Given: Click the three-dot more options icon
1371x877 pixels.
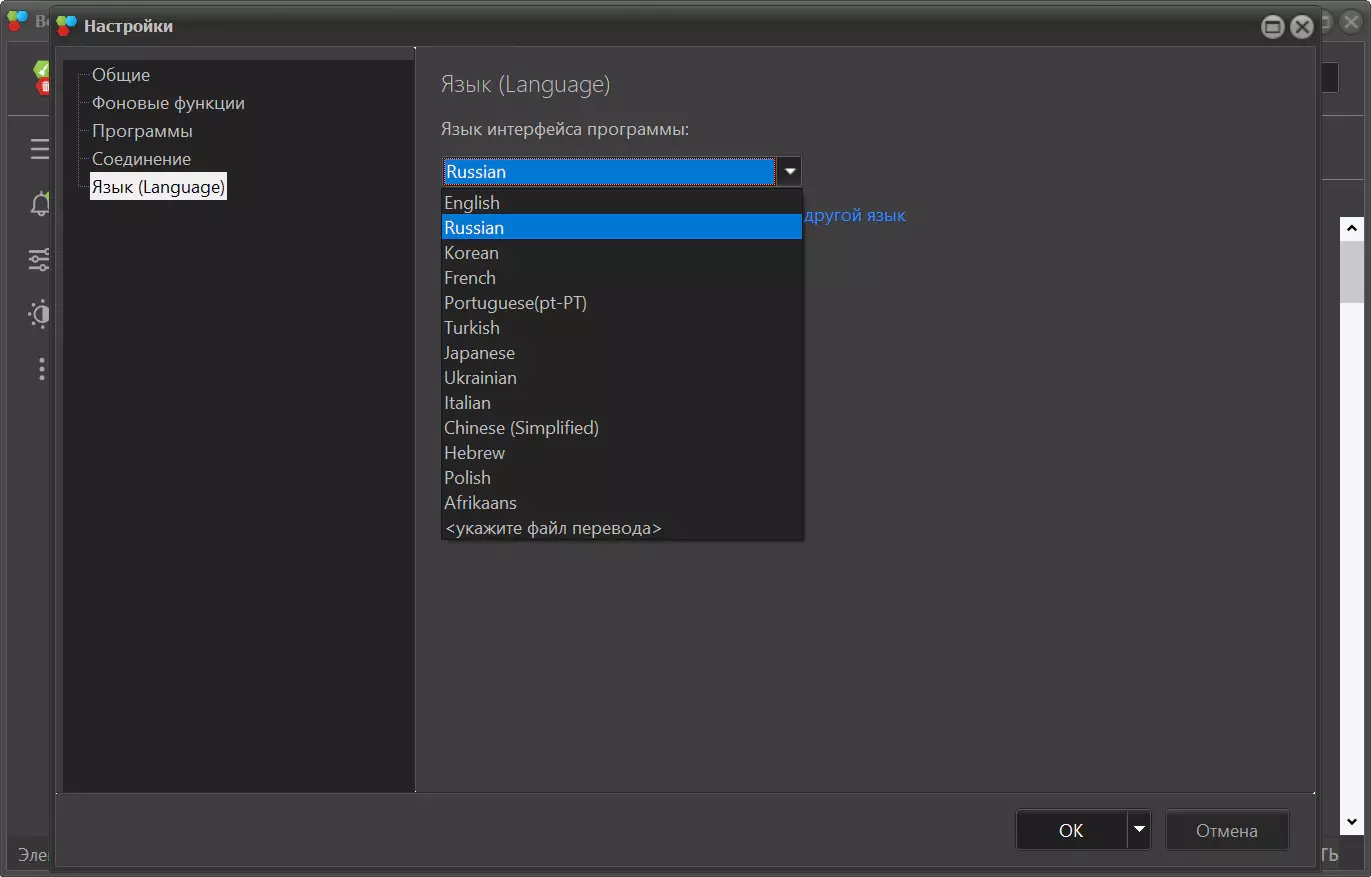Looking at the screenshot, I should point(41,369).
